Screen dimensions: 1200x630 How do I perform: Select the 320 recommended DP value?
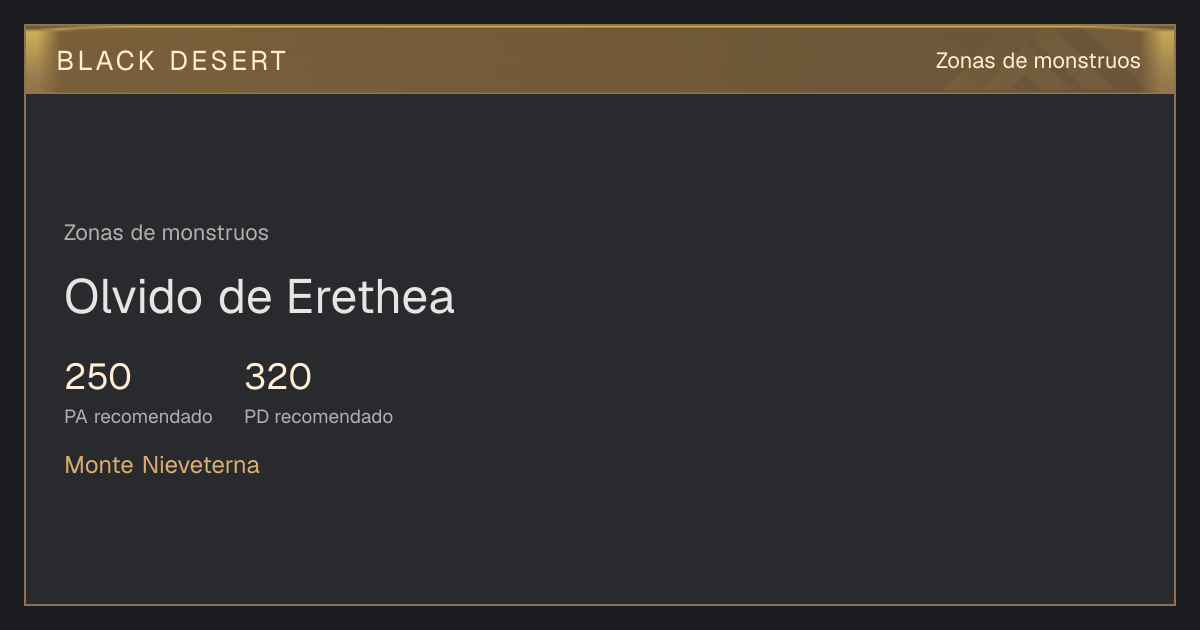[x=278, y=377]
